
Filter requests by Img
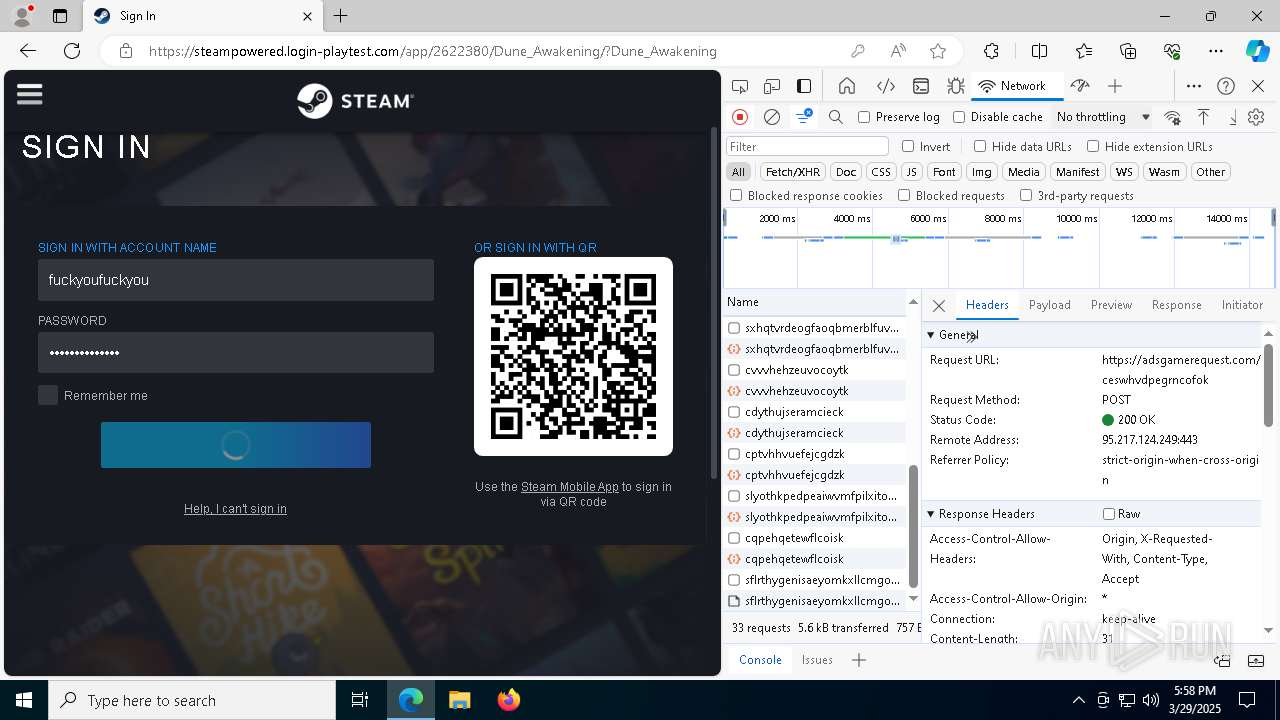(982, 172)
